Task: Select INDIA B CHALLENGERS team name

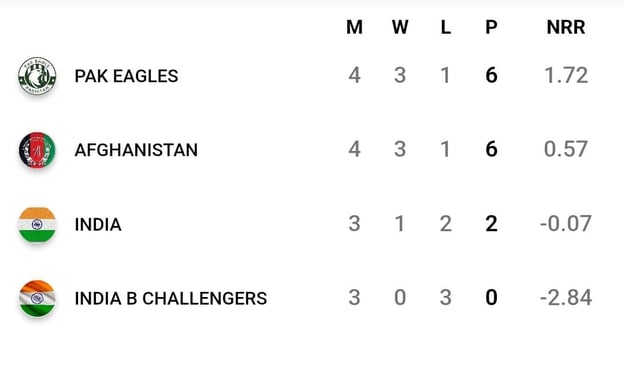Action: click(171, 299)
